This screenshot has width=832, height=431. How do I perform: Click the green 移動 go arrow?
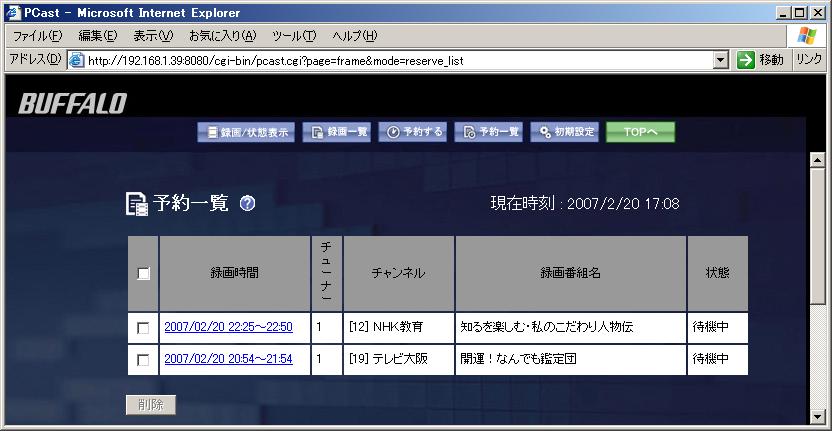point(746,60)
